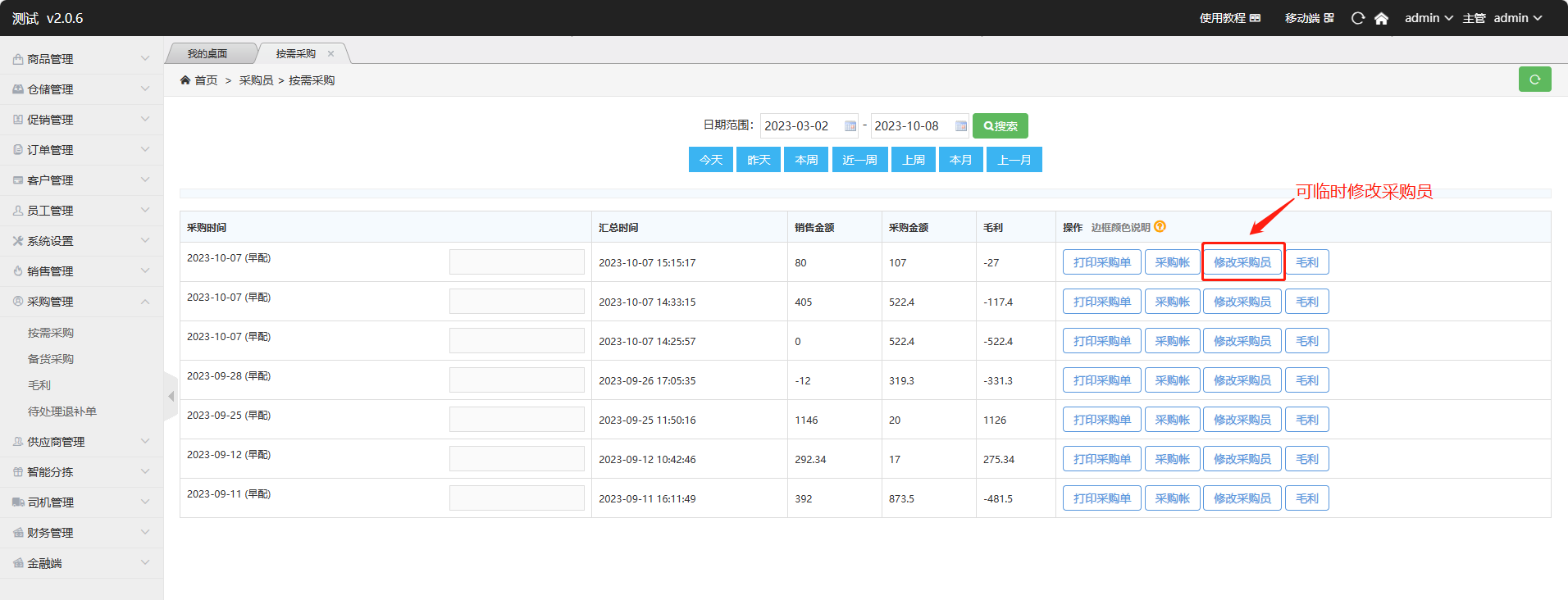Open the admin account dropdown
The height and width of the screenshot is (600, 1568).
pyautogui.click(x=1517, y=18)
